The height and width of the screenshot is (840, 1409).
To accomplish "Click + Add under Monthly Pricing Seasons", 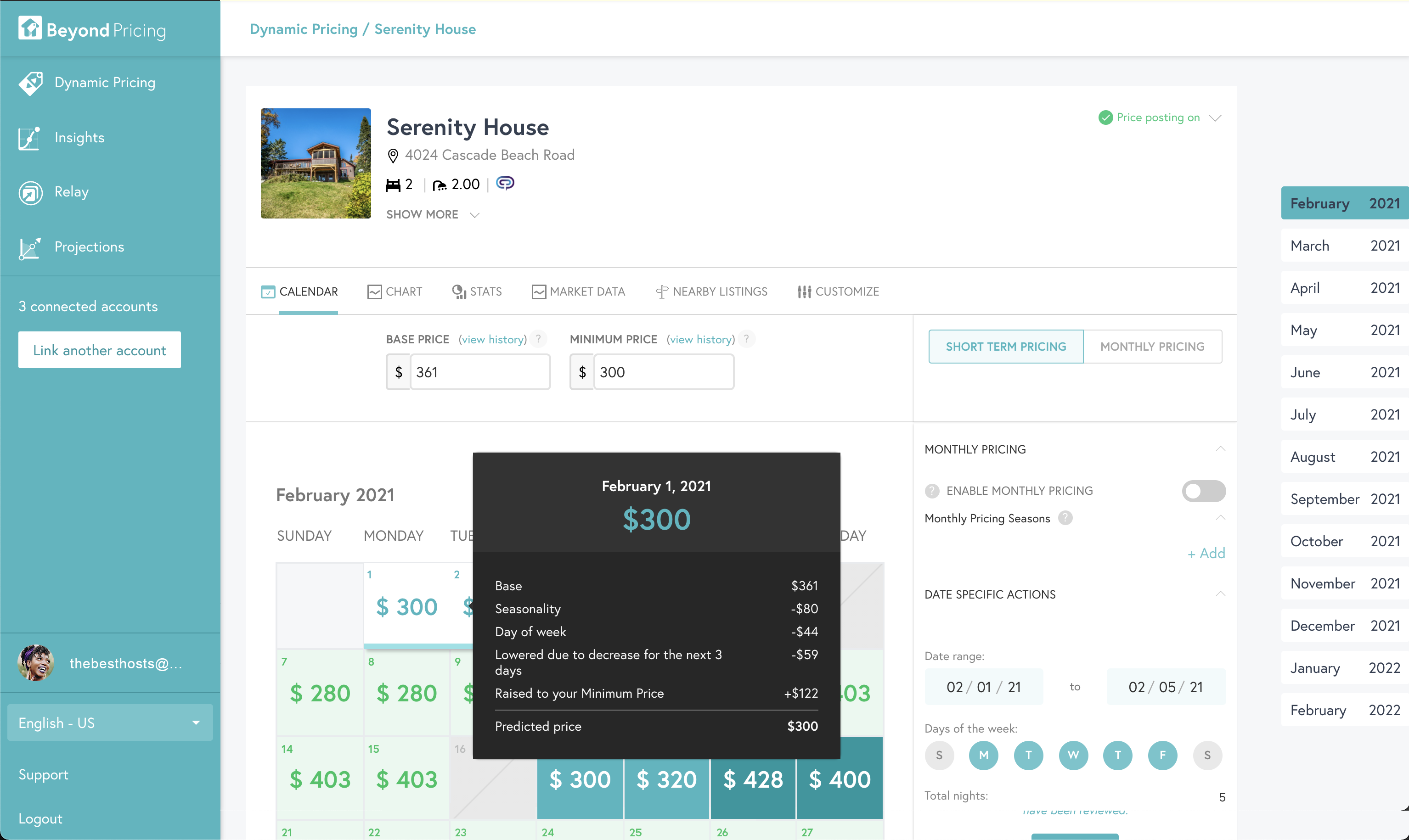I will [x=1206, y=553].
